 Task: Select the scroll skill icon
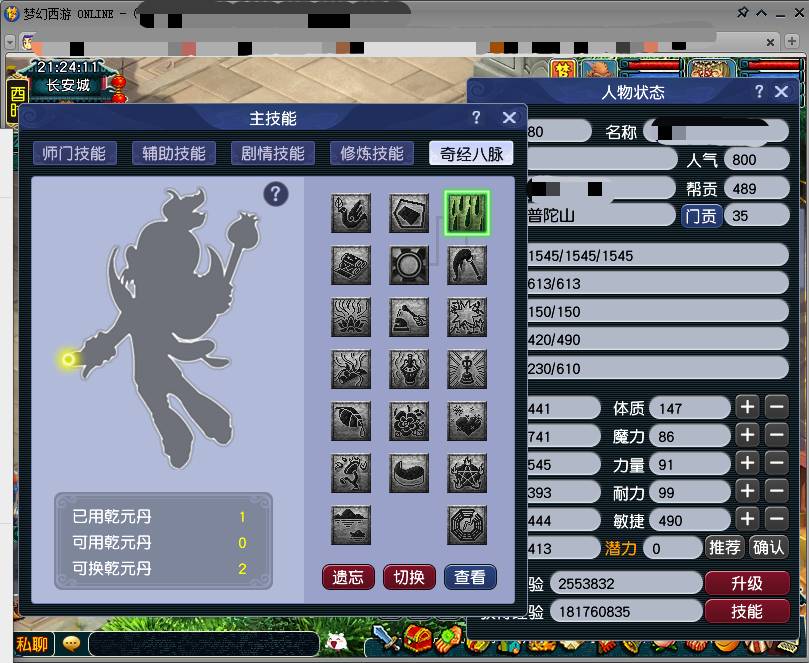click(351, 265)
